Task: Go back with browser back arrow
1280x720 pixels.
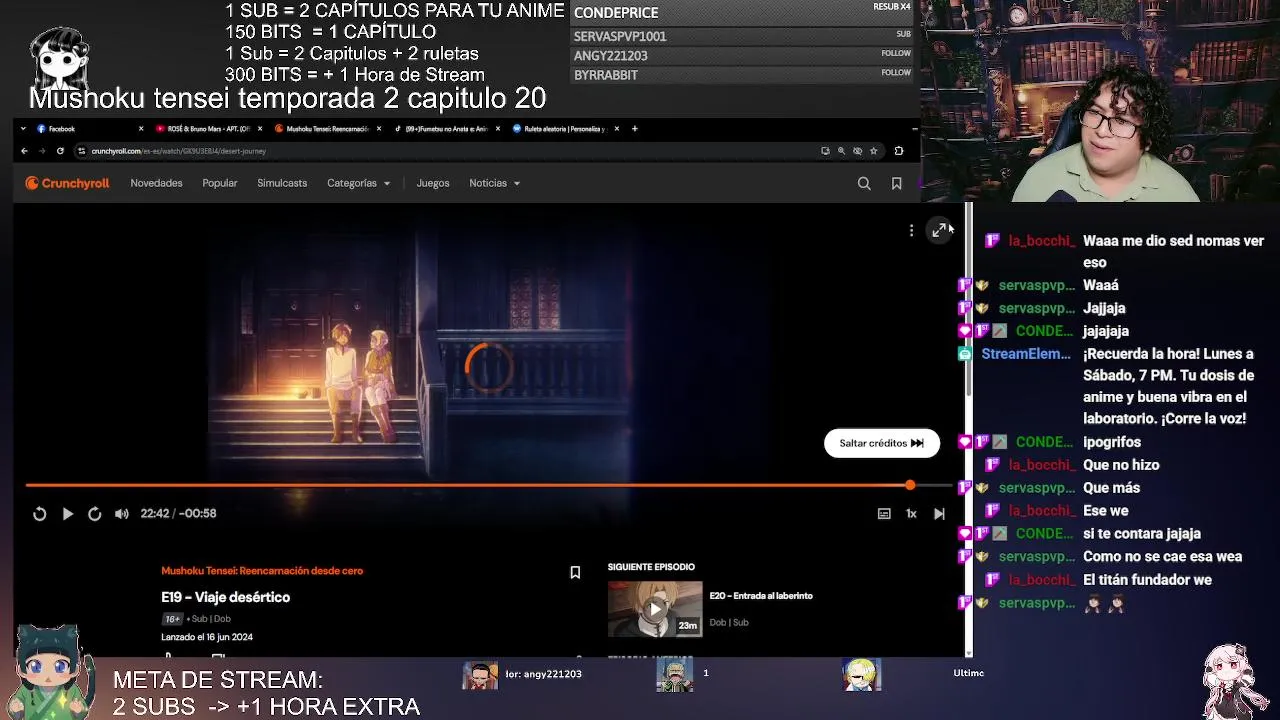Action: pyautogui.click(x=24, y=151)
